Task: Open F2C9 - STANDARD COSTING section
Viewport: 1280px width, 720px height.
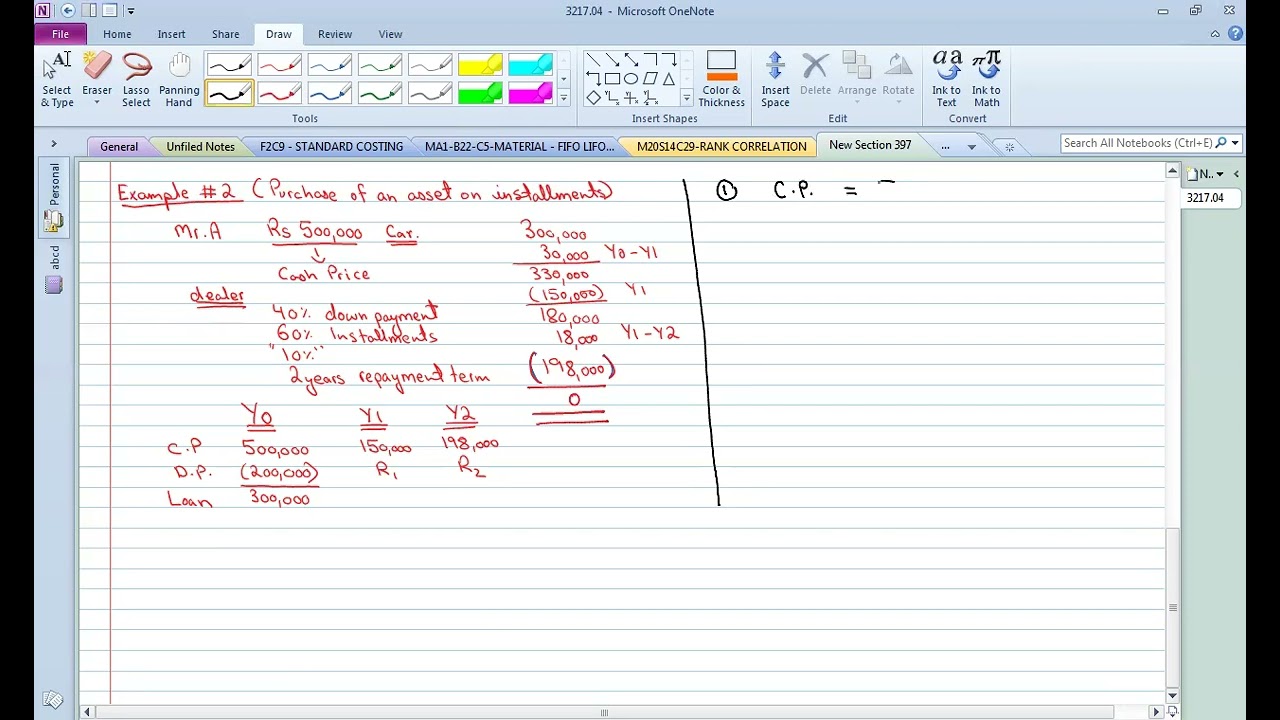Action: [331, 146]
